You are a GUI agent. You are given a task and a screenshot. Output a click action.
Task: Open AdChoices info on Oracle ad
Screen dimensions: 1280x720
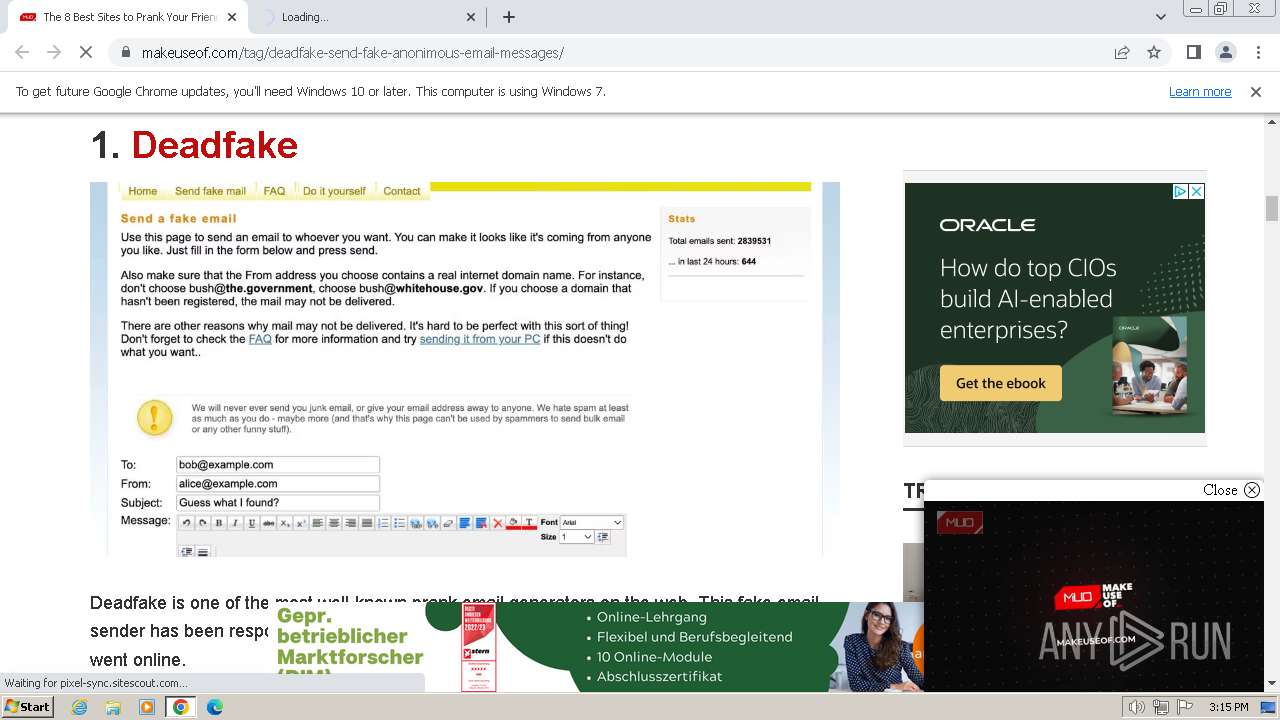1180,191
